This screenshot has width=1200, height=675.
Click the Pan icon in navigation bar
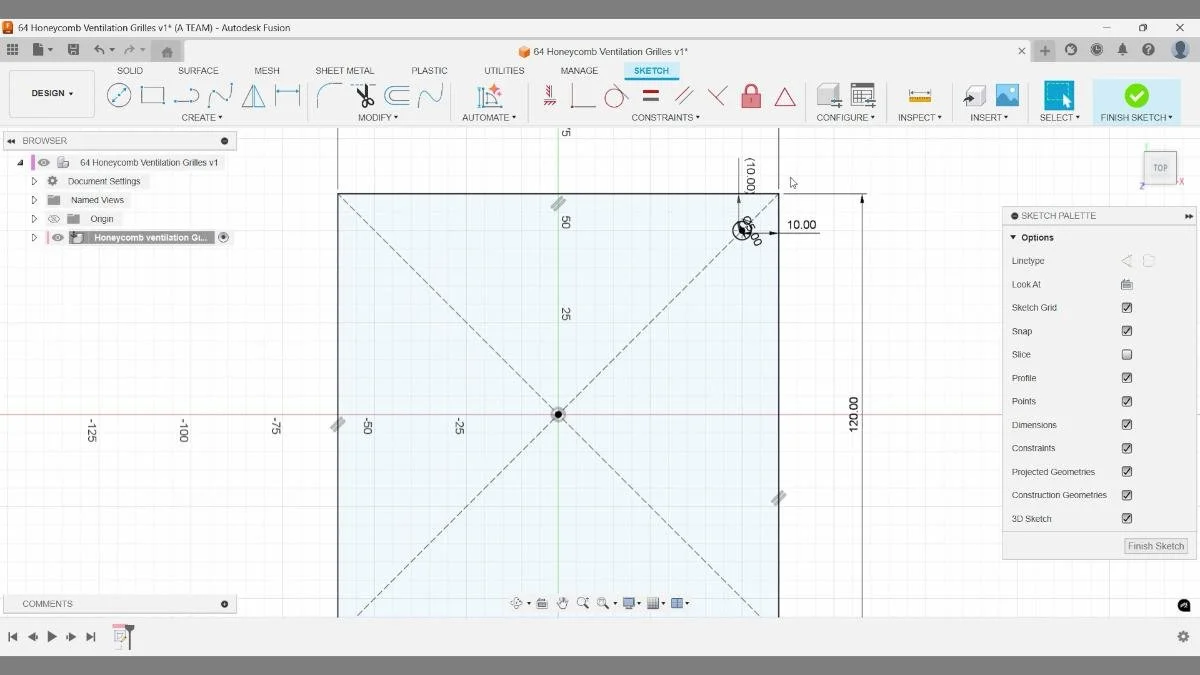(x=563, y=602)
